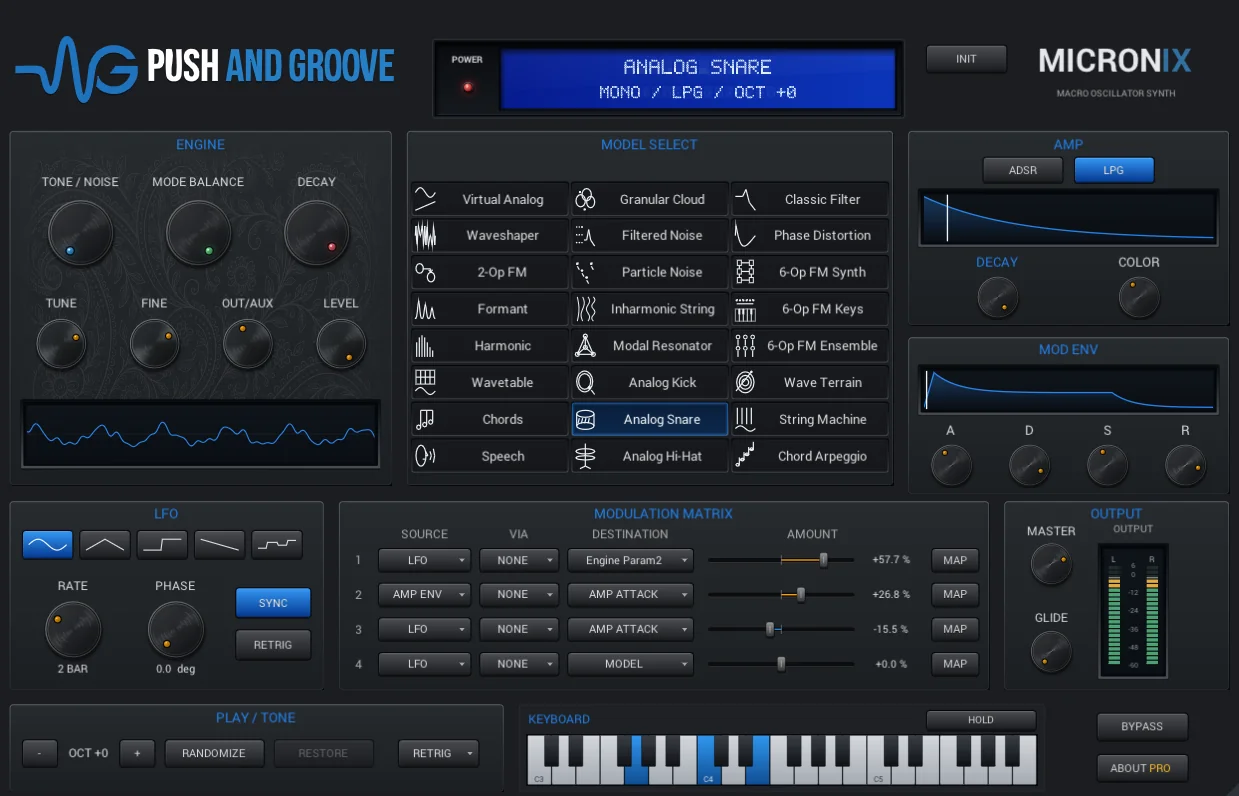Select the sine LFO waveform

click(x=48, y=545)
